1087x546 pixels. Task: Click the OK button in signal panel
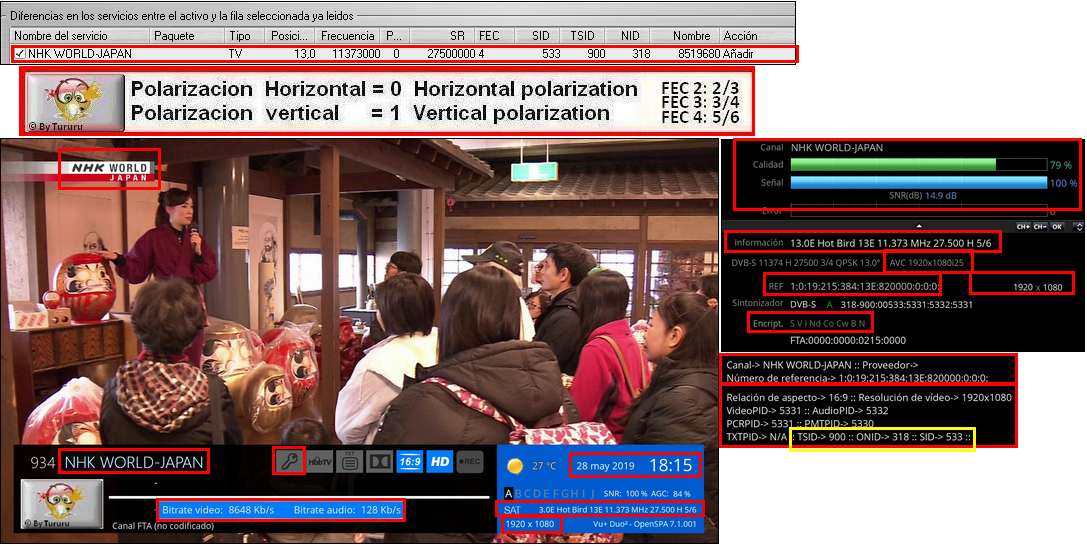1056,227
